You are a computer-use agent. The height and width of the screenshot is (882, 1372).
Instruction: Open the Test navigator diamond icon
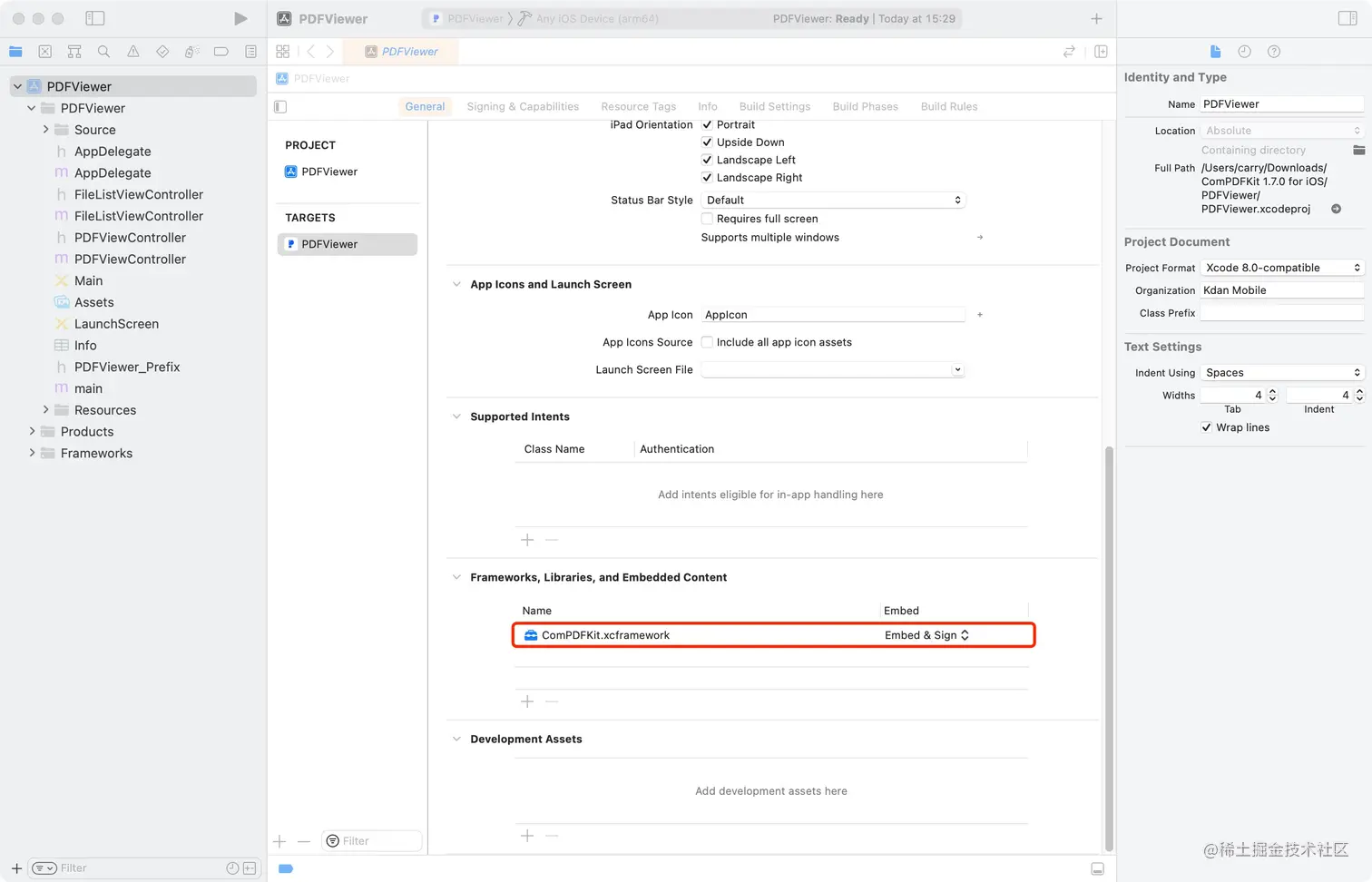coord(162,52)
